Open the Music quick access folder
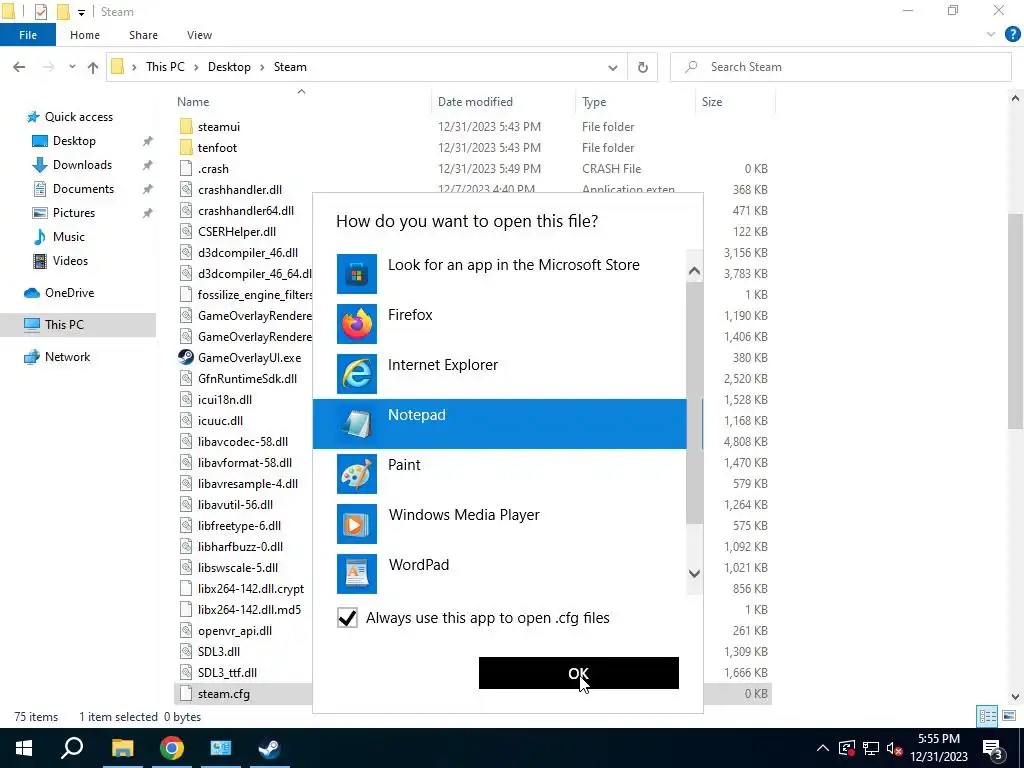Screen dimensions: 1024x768 69,236
